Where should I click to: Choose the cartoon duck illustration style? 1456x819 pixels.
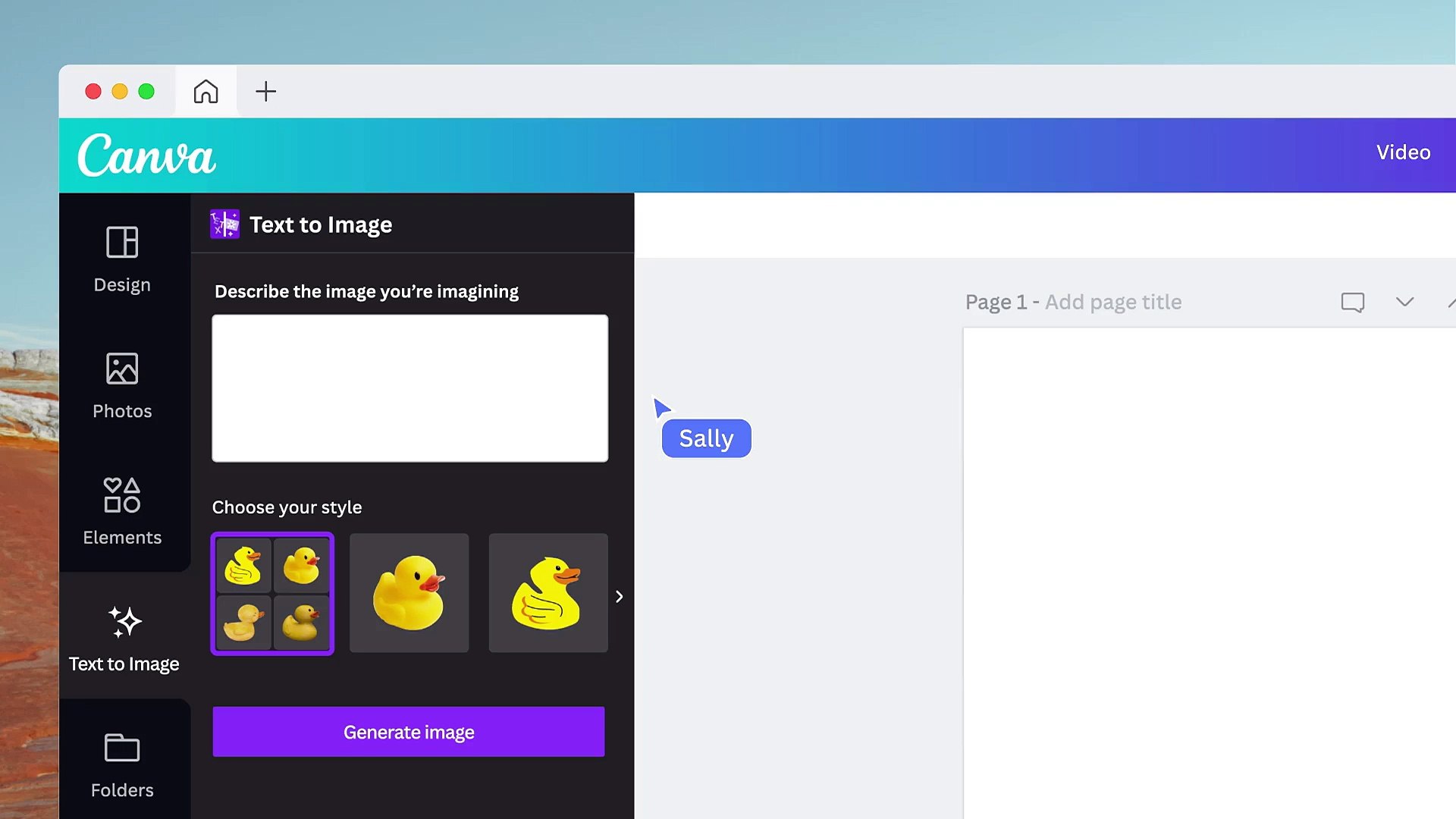click(x=548, y=593)
